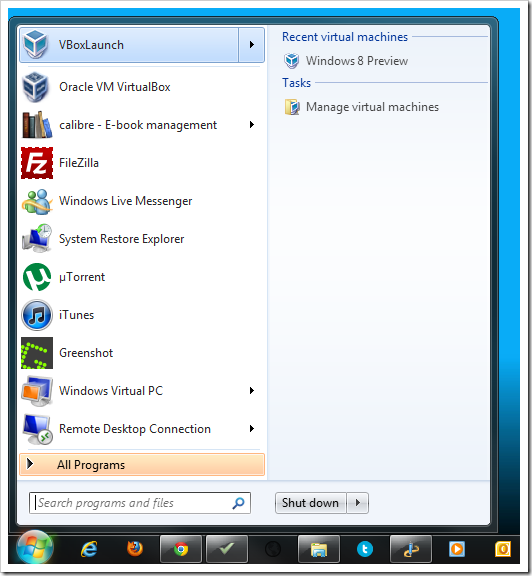Click the Windows Start orb

[35, 548]
